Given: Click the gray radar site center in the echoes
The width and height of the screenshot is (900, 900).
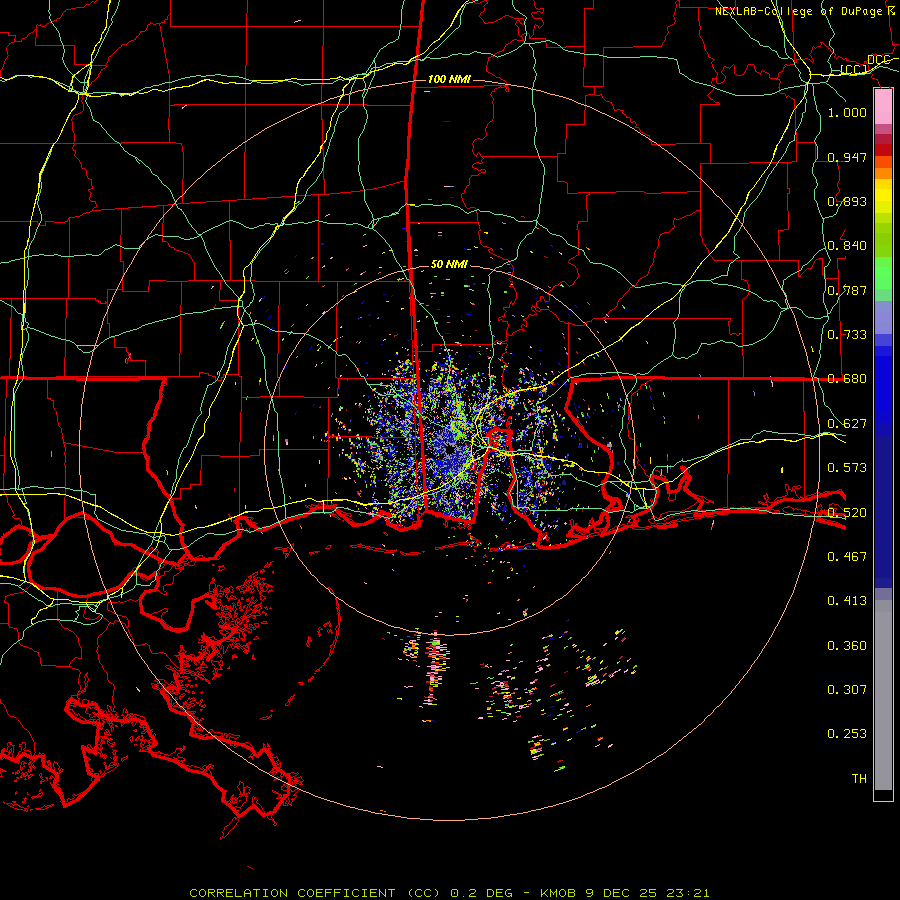Looking at the screenshot, I should (449, 450).
